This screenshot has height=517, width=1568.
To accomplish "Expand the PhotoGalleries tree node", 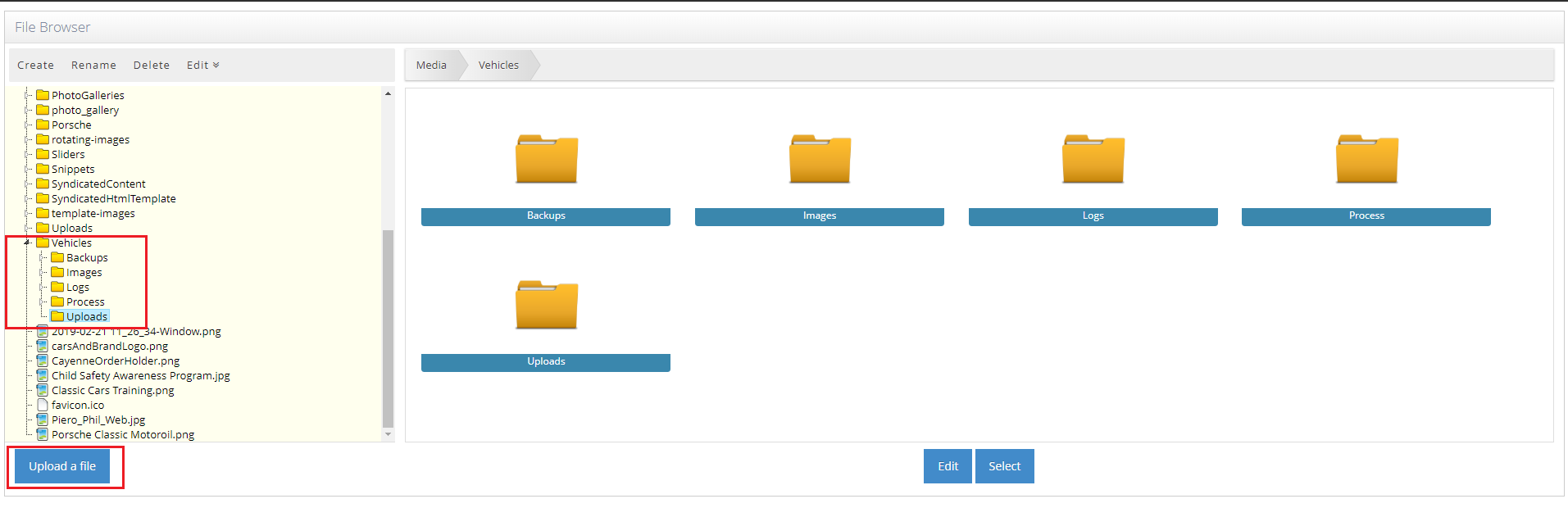I will click(x=28, y=95).
